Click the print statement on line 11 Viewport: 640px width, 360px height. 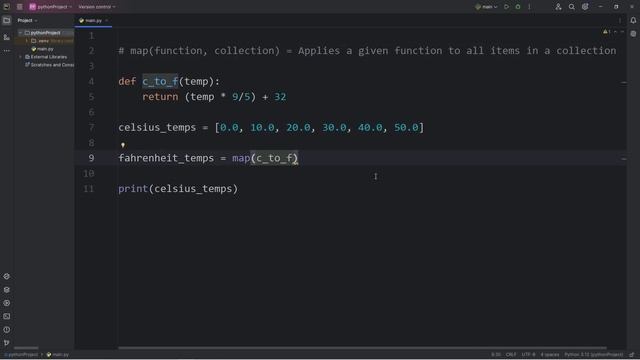(178, 189)
